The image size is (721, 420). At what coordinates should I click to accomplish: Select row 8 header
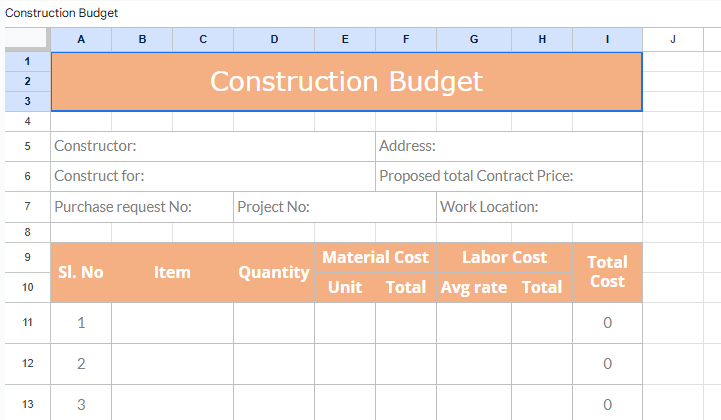(26, 232)
